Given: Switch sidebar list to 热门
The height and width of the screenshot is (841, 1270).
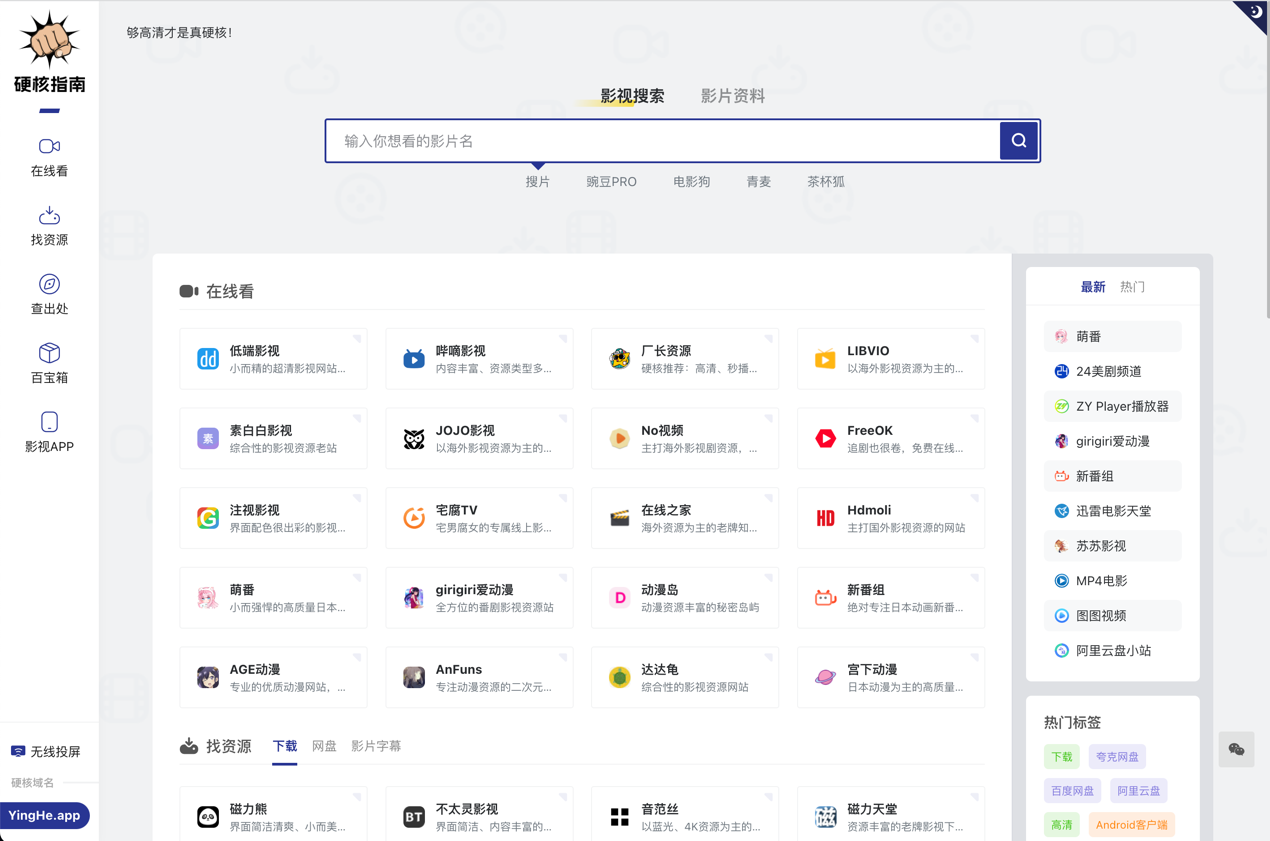Looking at the screenshot, I should coord(1132,287).
